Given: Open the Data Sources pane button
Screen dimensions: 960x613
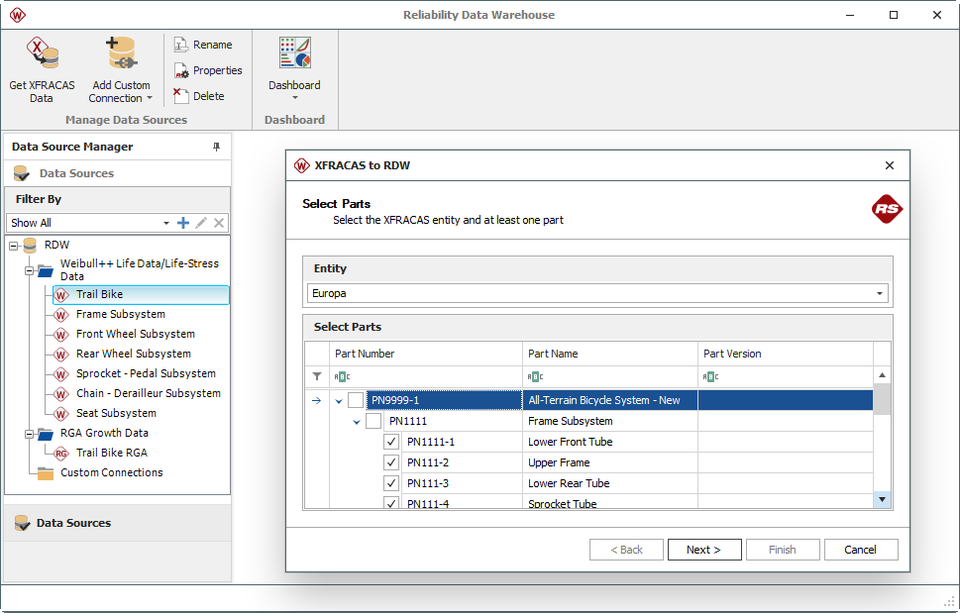Looking at the screenshot, I should (118, 523).
